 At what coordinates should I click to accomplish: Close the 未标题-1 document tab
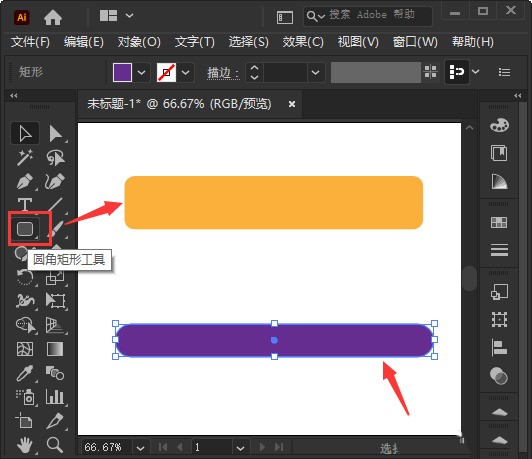[x=292, y=104]
